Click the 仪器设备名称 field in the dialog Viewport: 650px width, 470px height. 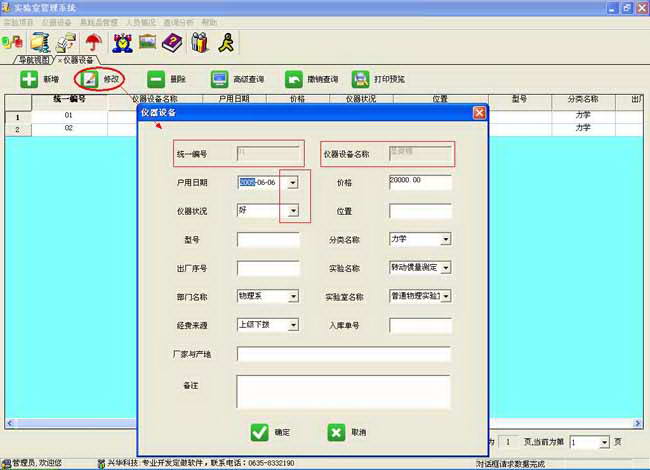coord(420,154)
